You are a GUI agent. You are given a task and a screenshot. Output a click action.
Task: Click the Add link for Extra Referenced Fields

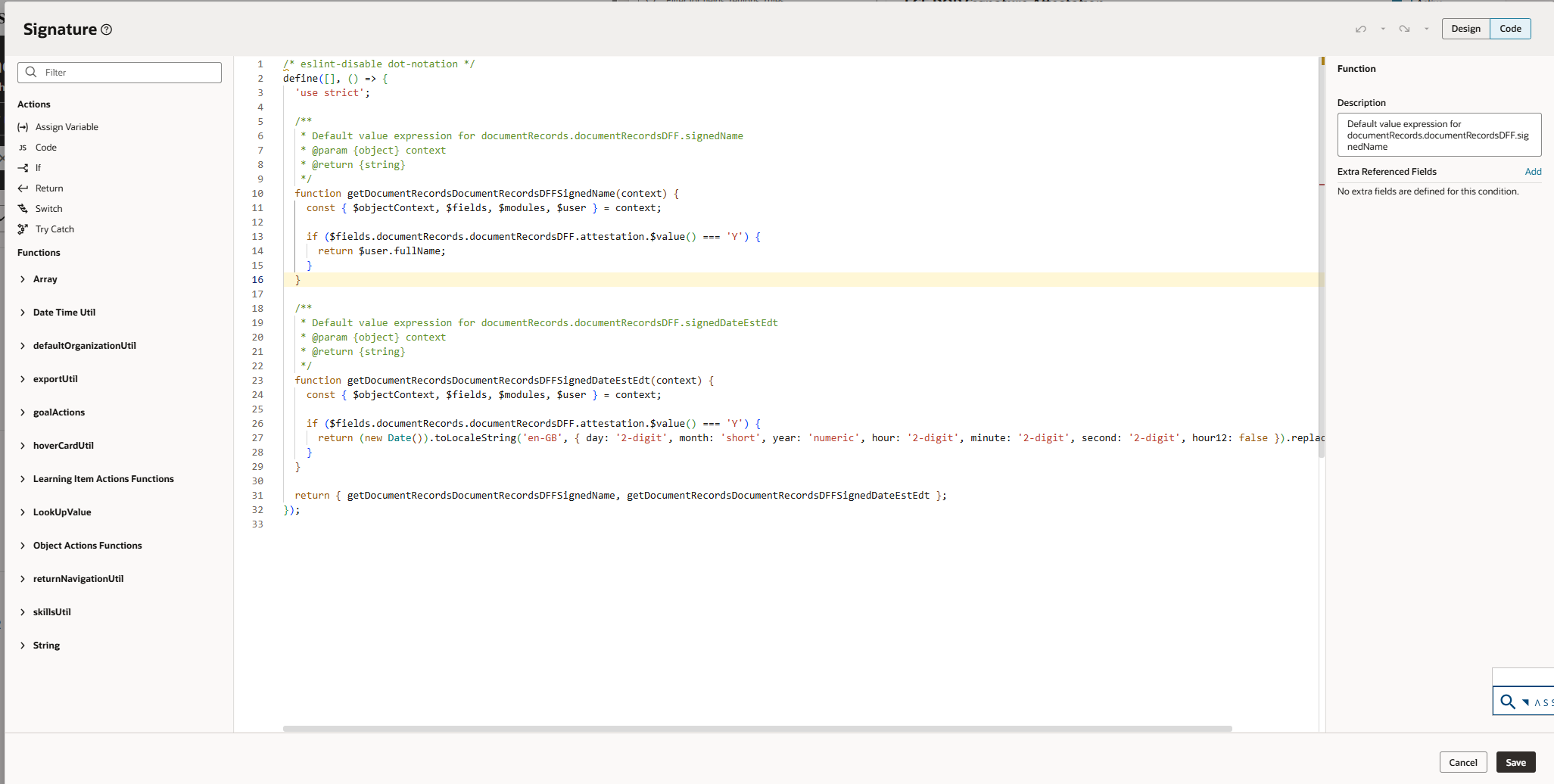tap(1533, 172)
